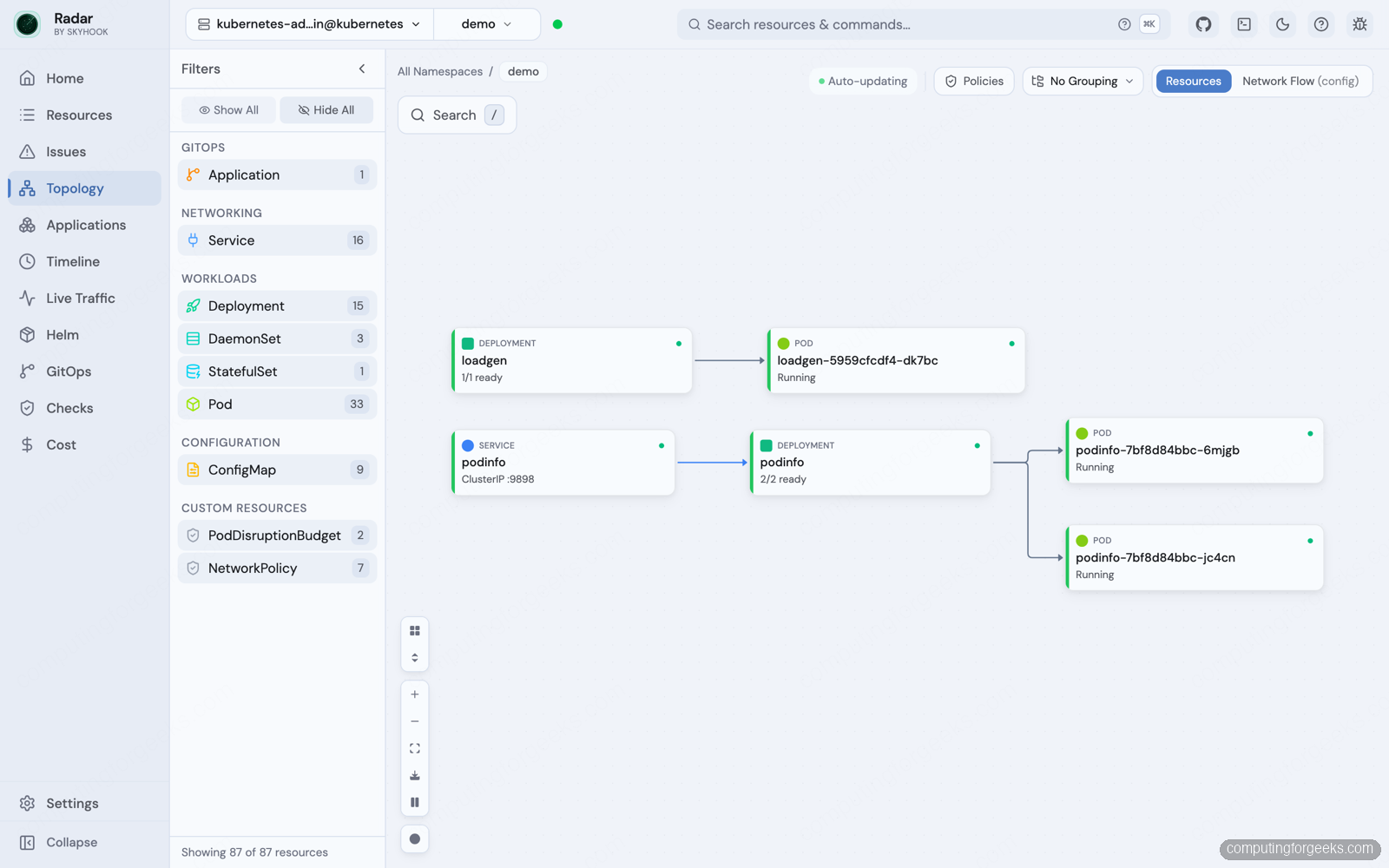The width and height of the screenshot is (1389, 868).
Task: Toggle the Application filter
Action: click(277, 174)
